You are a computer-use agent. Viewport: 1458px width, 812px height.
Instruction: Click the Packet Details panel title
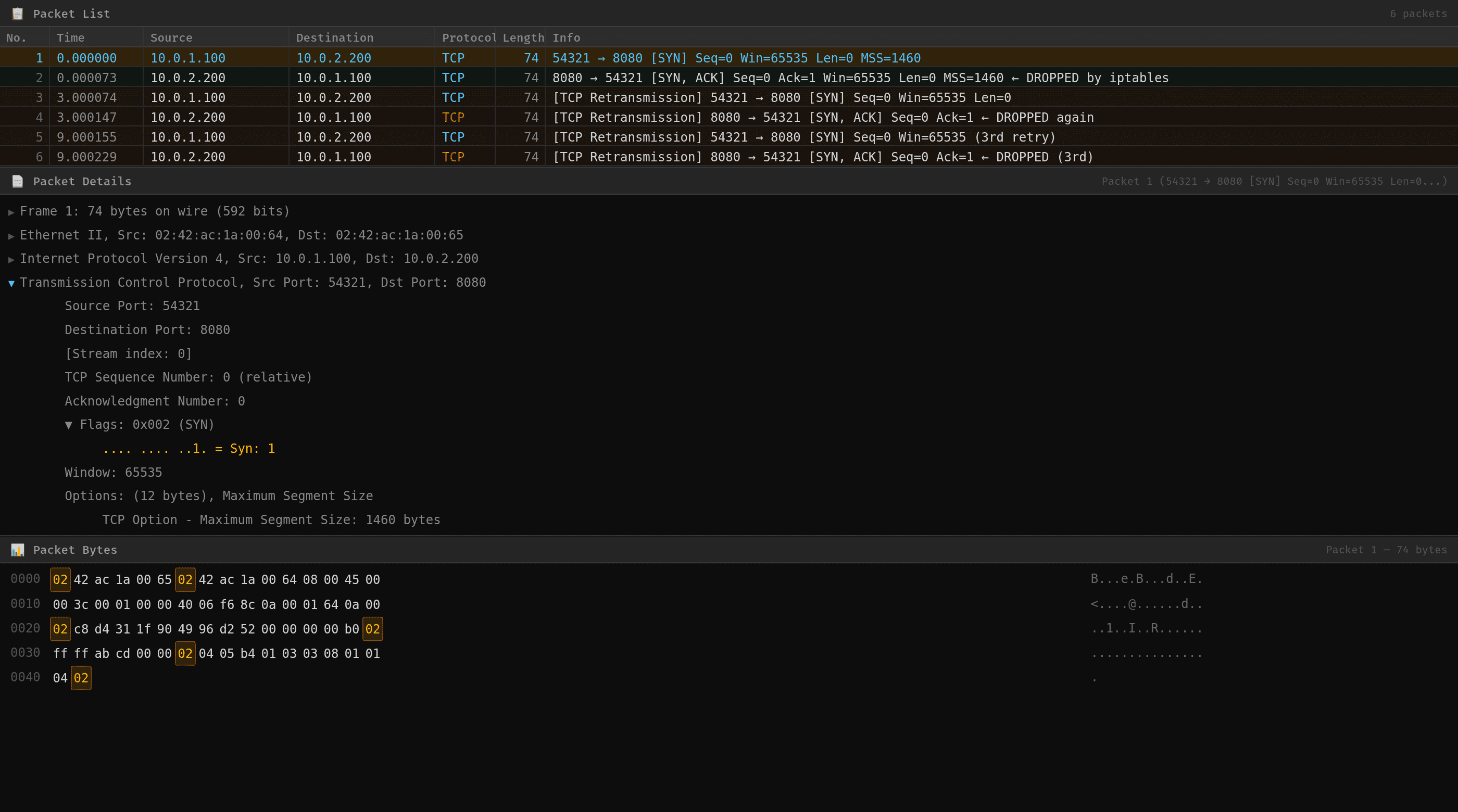click(82, 181)
